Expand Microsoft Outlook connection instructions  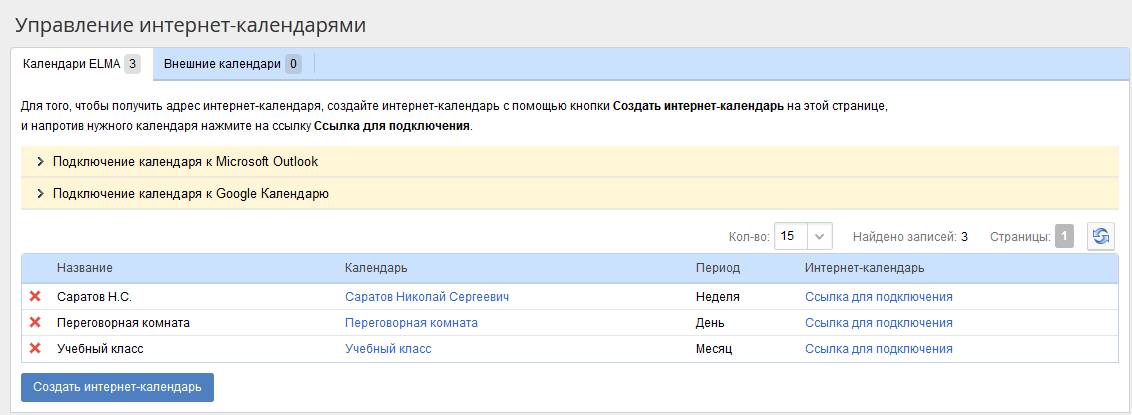click(x=185, y=162)
